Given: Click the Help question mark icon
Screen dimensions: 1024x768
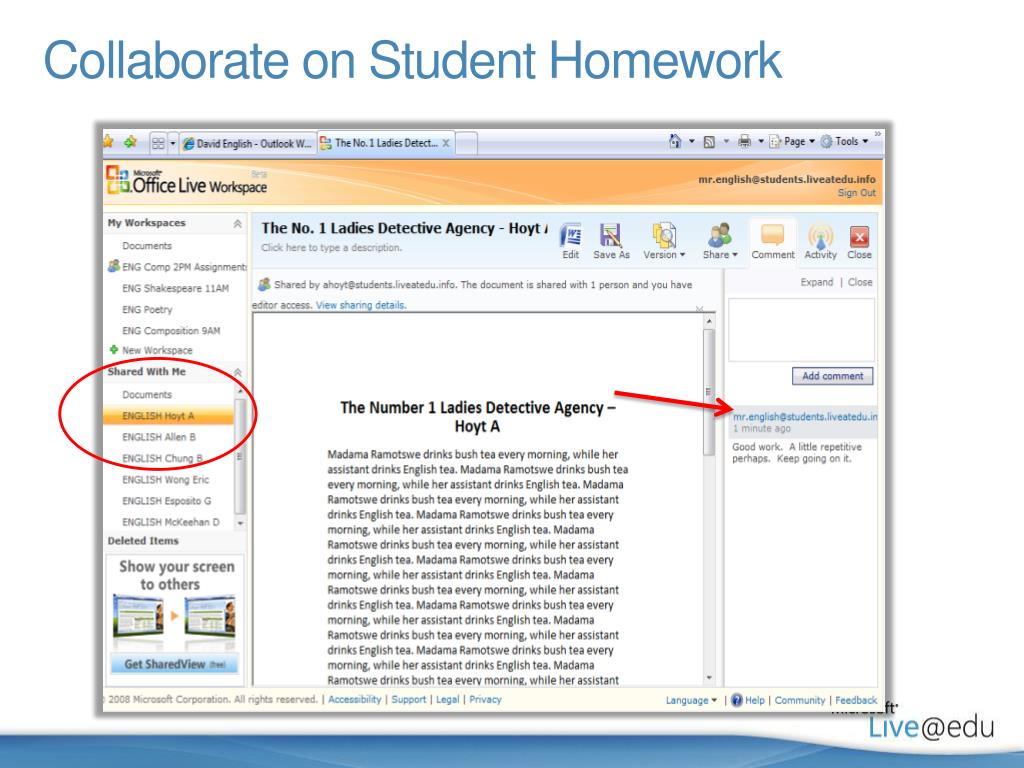Looking at the screenshot, I should point(737,700).
